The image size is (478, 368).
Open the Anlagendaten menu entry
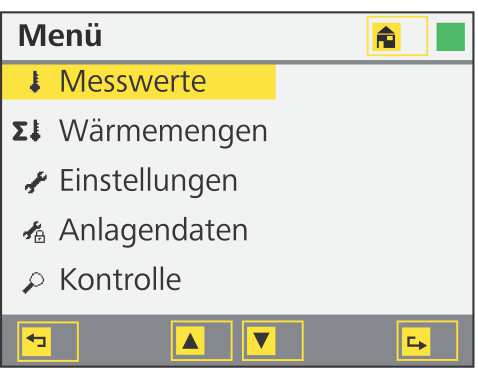point(153,230)
